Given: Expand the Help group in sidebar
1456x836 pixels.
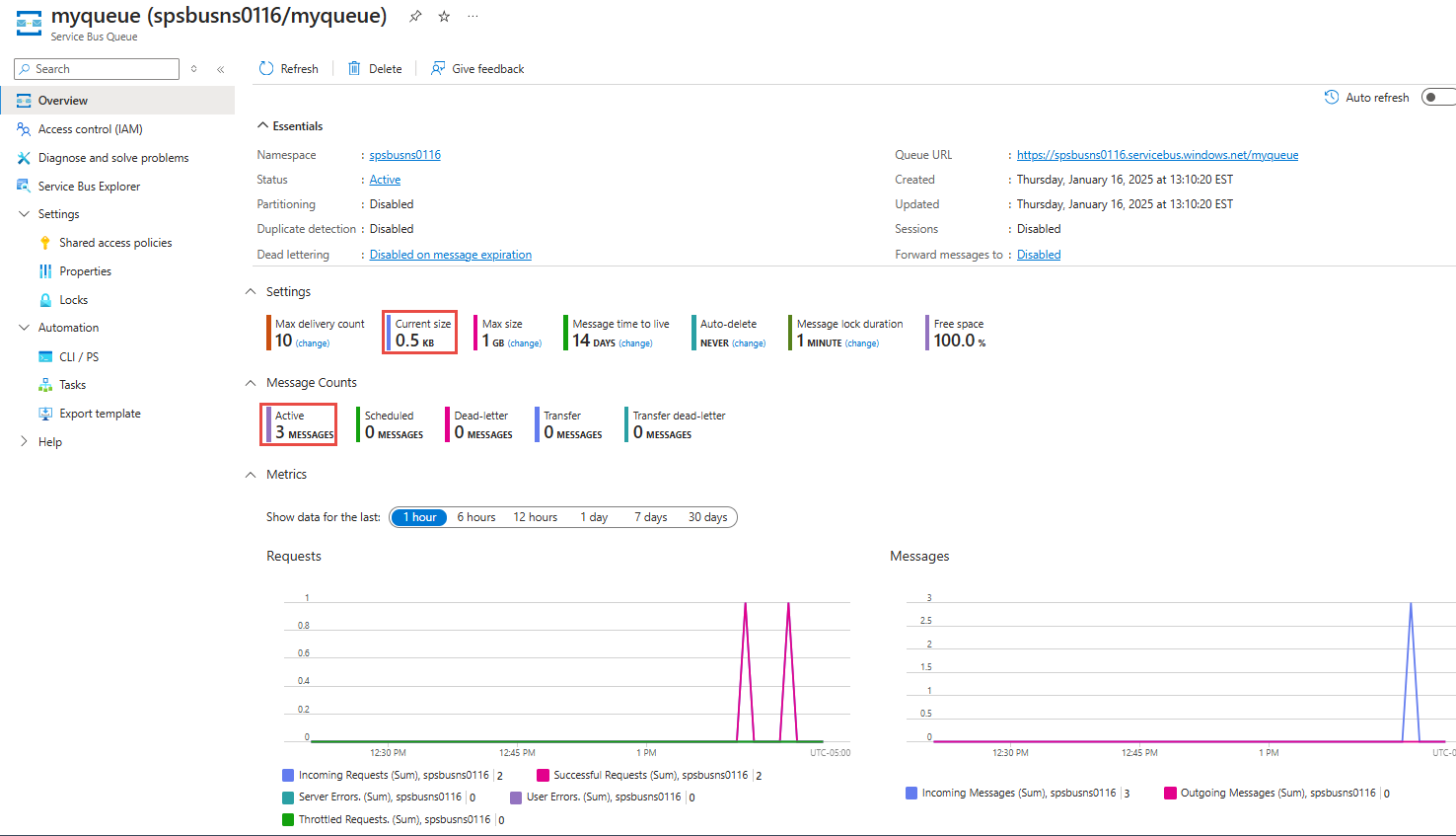Looking at the screenshot, I should (25, 441).
